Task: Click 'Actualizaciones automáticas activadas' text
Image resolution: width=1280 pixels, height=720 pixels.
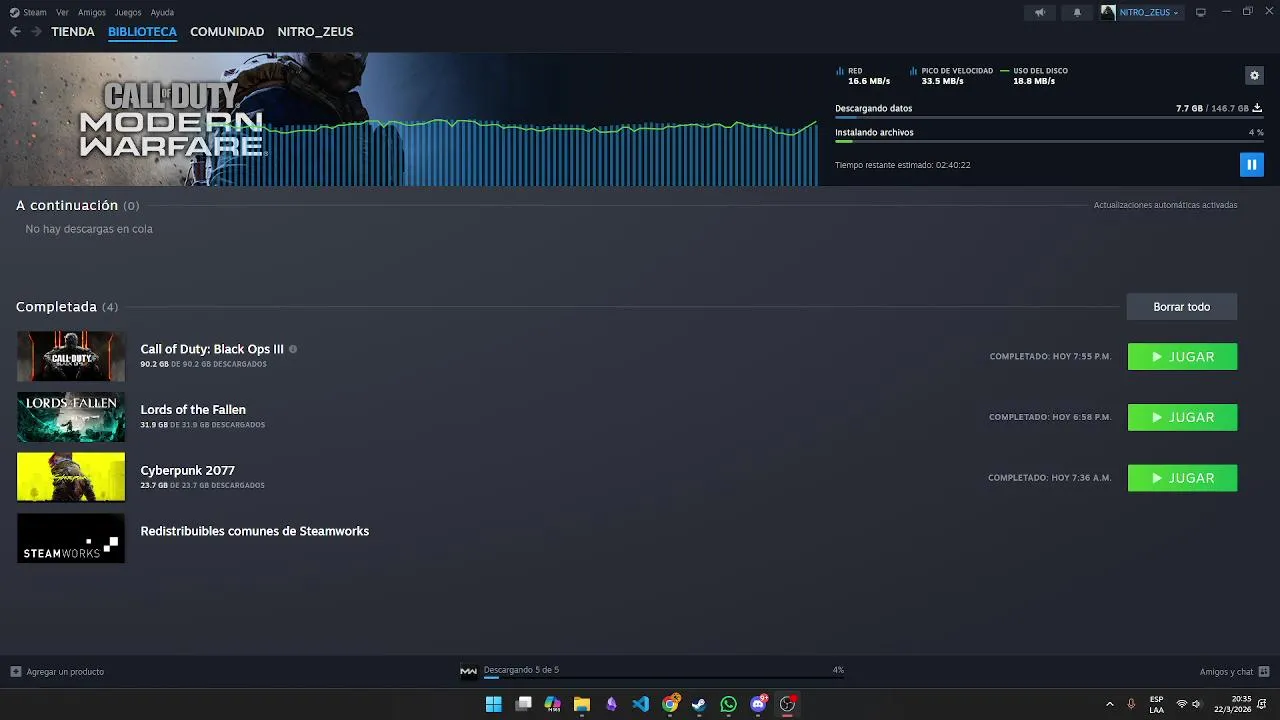Action: click(x=1165, y=205)
